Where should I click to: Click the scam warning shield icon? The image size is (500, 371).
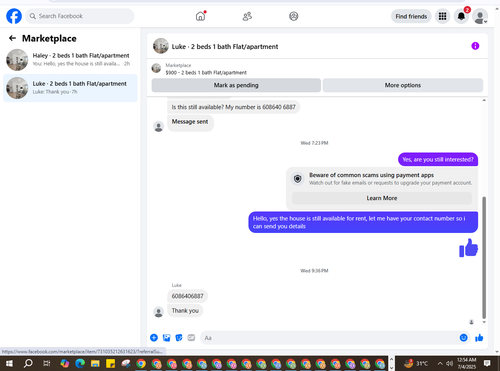(298, 179)
